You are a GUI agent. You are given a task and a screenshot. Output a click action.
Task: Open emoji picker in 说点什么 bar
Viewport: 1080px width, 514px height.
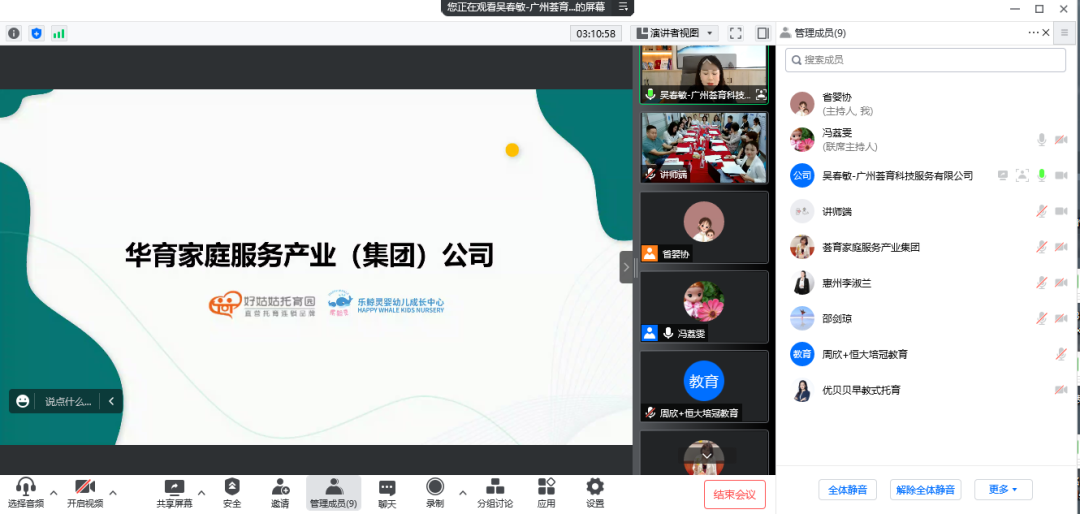23,401
